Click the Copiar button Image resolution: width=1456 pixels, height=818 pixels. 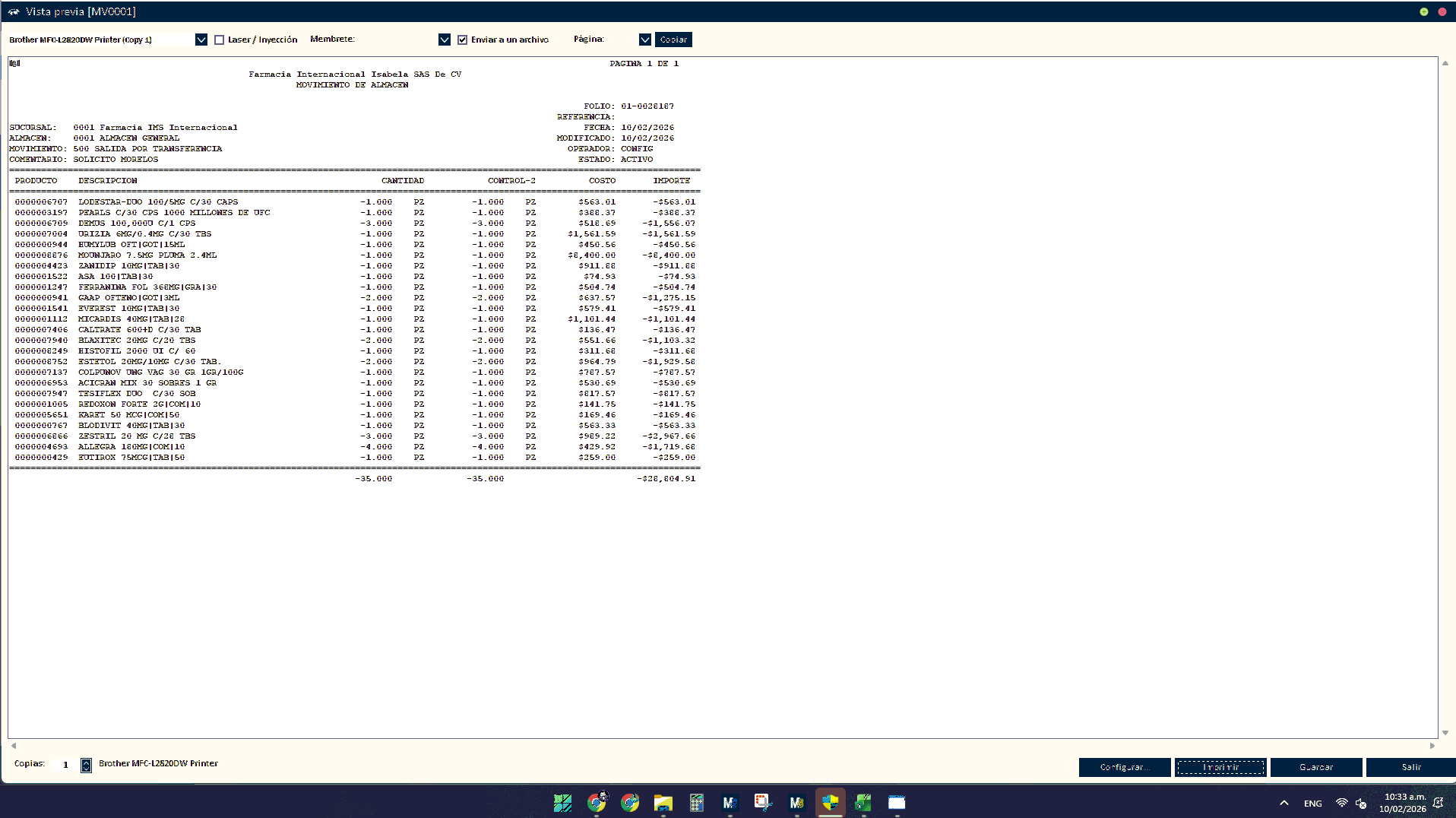[x=673, y=40]
